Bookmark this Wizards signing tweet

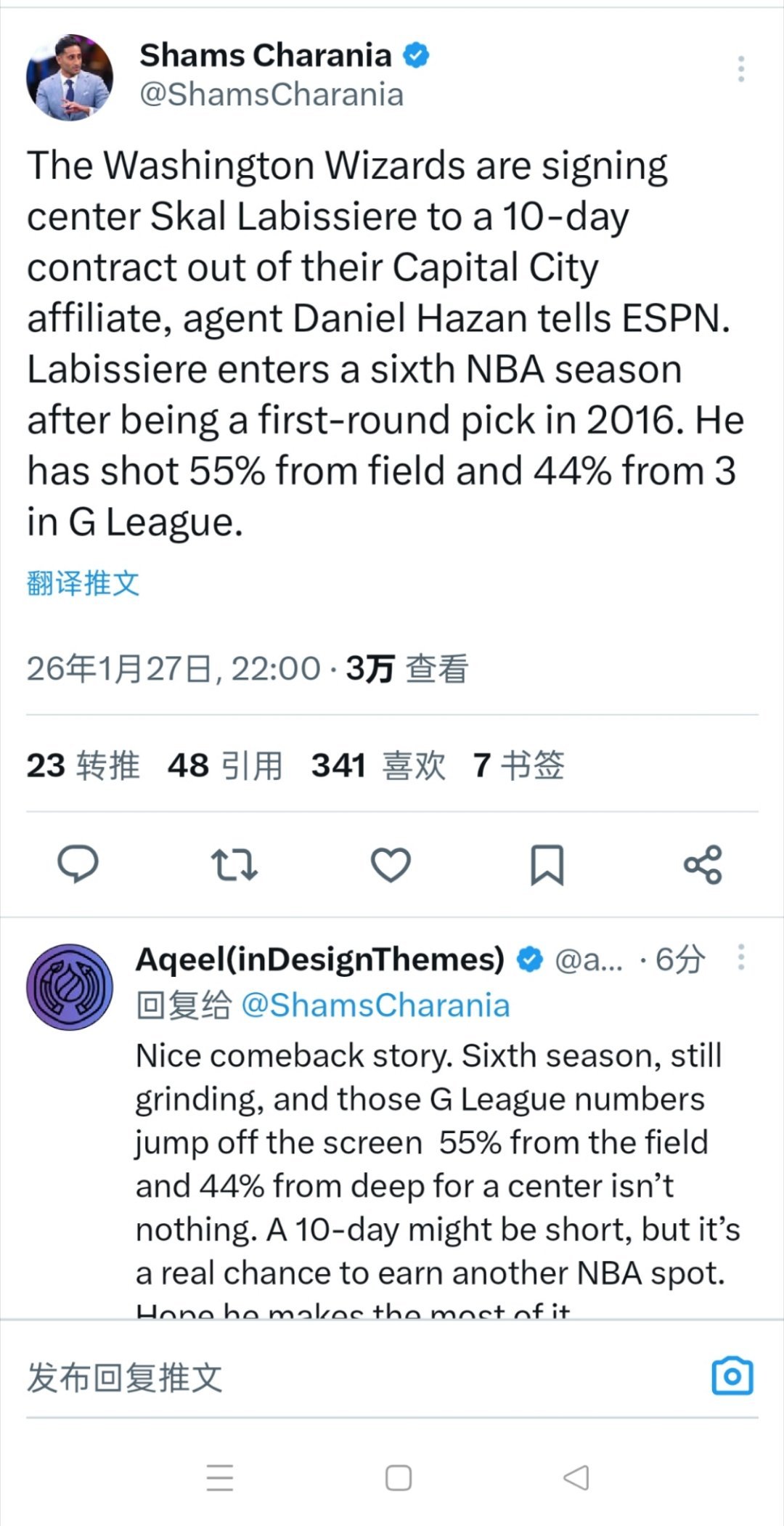coord(547,864)
